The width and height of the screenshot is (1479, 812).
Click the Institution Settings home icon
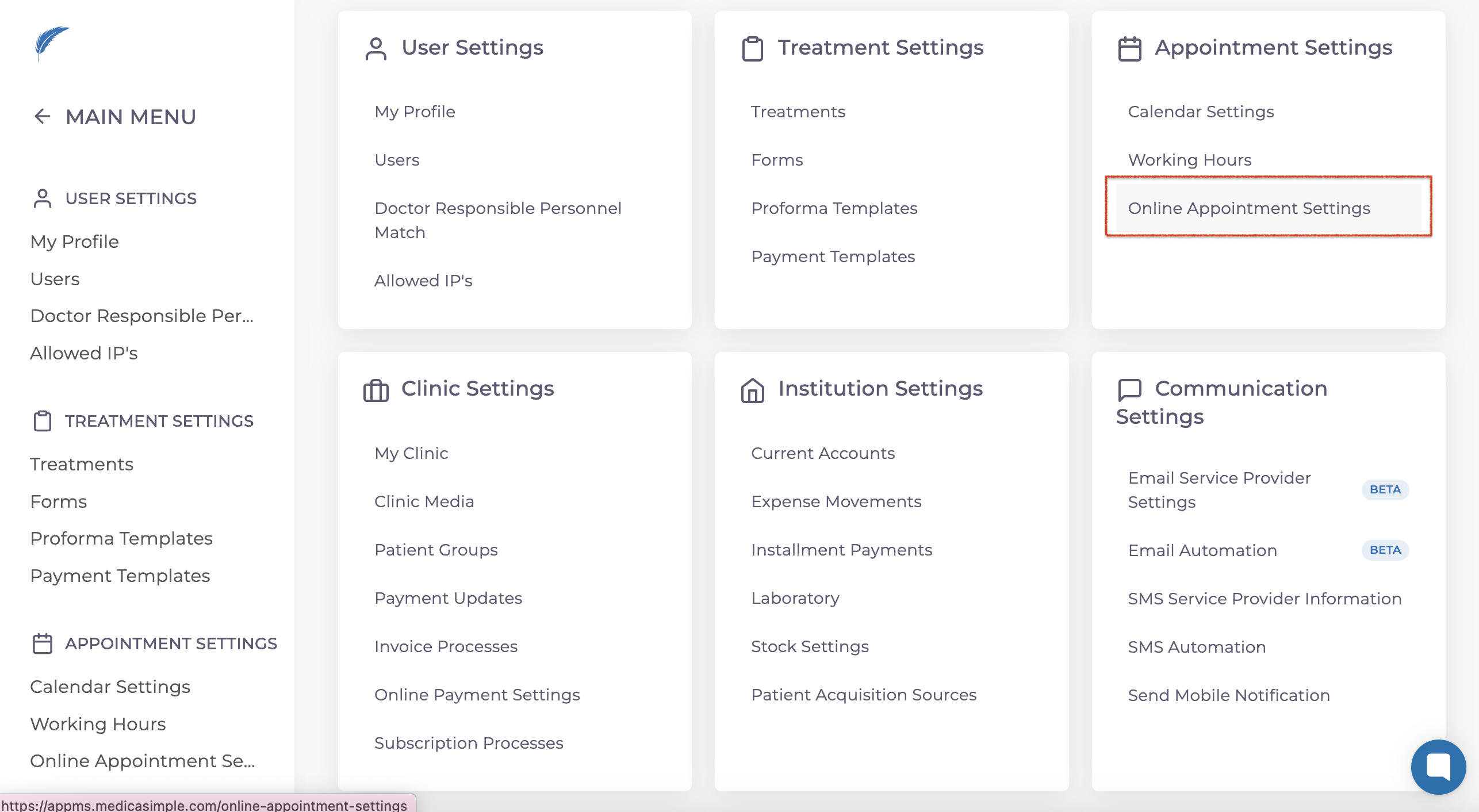click(x=752, y=390)
